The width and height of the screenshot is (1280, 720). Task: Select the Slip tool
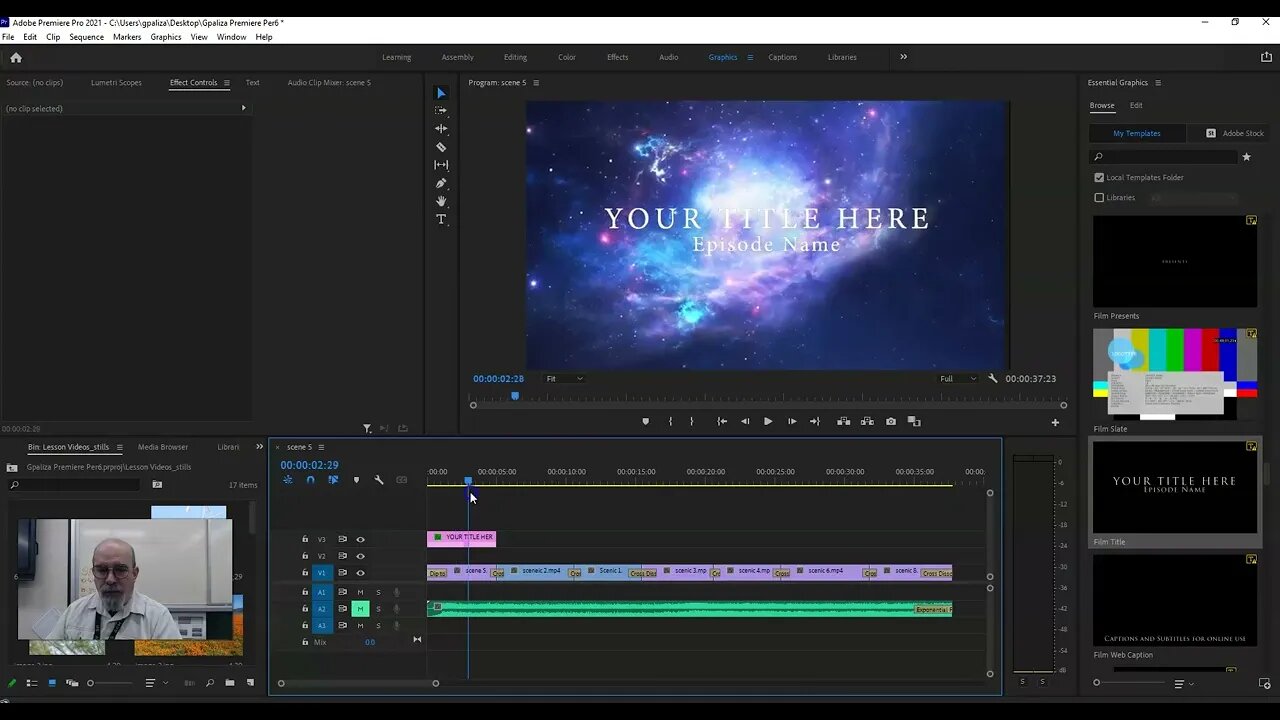click(x=441, y=165)
